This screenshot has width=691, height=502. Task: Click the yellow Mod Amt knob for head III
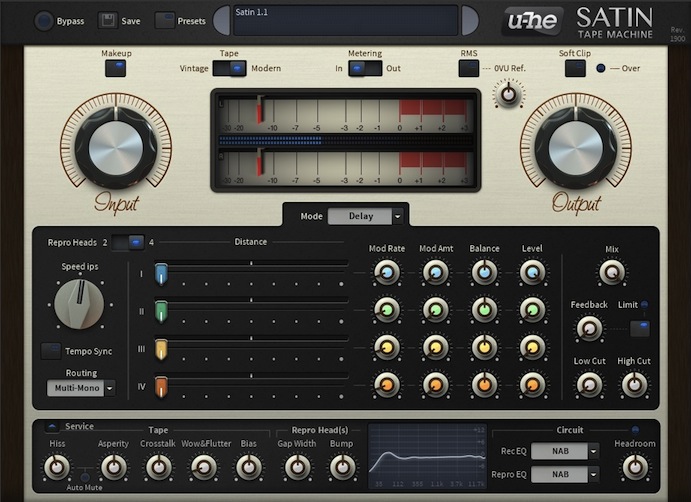pyautogui.click(x=435, y=348)
